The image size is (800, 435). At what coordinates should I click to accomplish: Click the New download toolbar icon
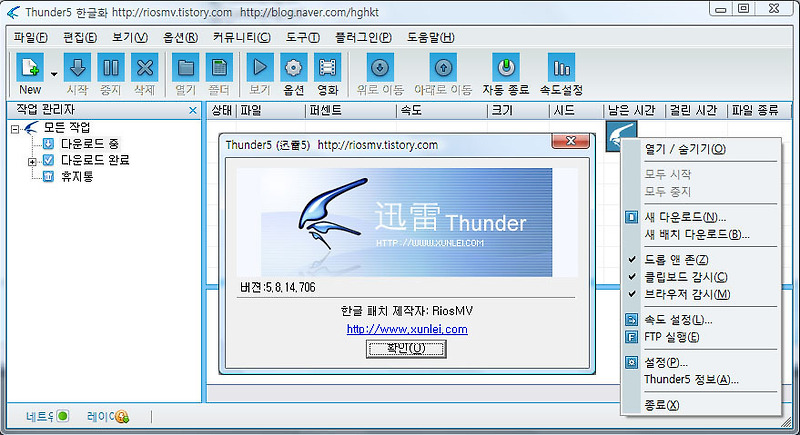coord(30,68)
